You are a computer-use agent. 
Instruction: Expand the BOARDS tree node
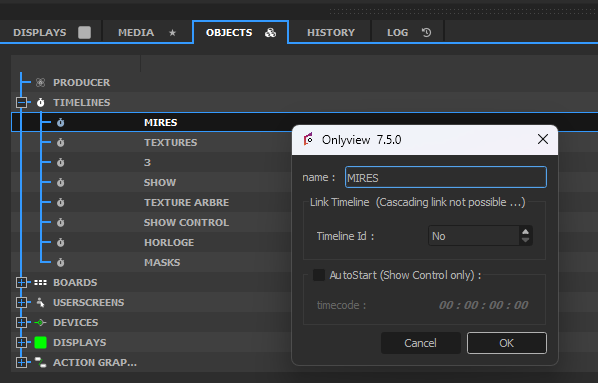tap(21, 282)
